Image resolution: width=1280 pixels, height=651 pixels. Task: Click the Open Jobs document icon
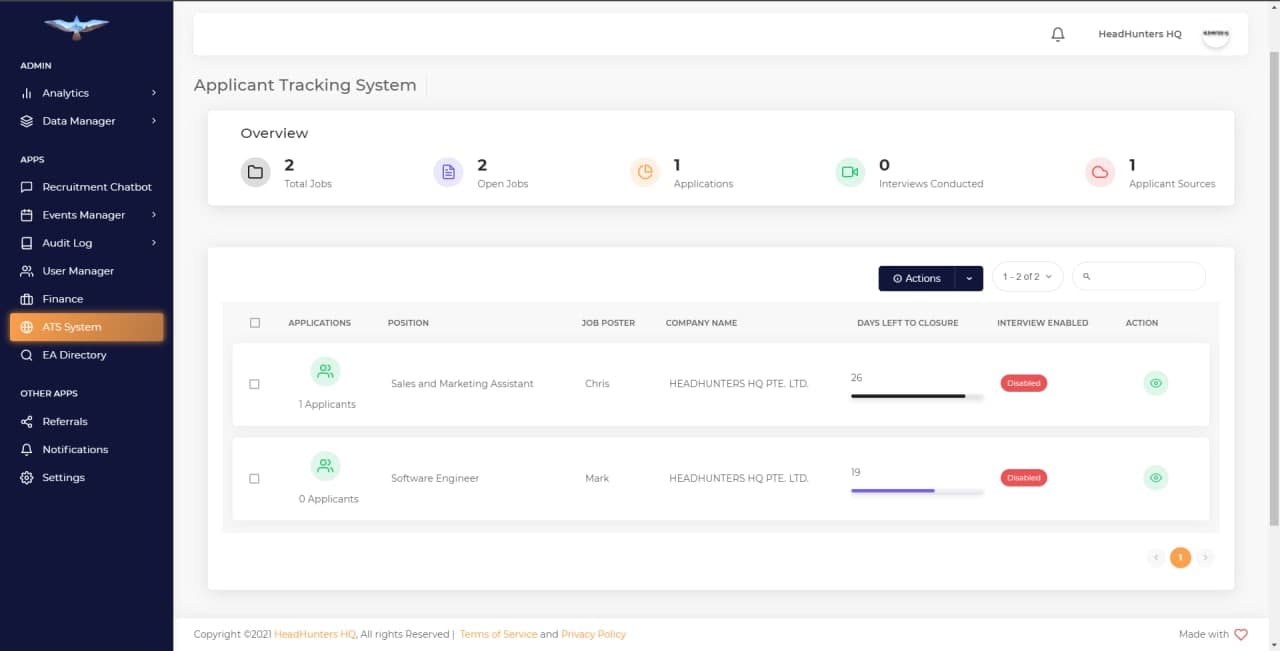(x=448, y=172)
